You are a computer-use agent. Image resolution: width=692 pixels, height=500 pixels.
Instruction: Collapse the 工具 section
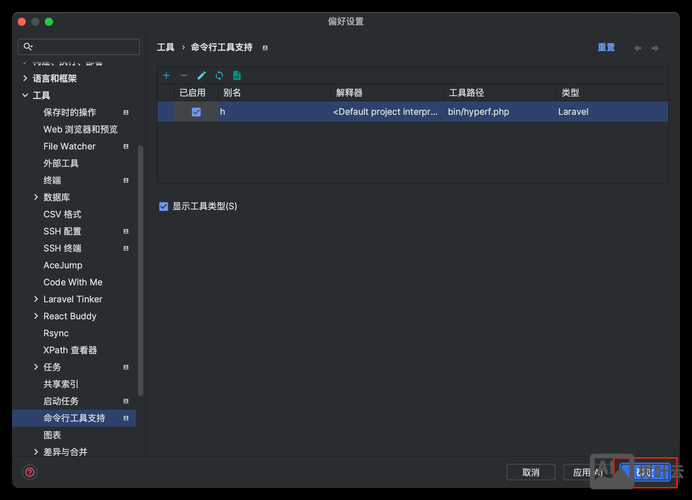(25, 95)
